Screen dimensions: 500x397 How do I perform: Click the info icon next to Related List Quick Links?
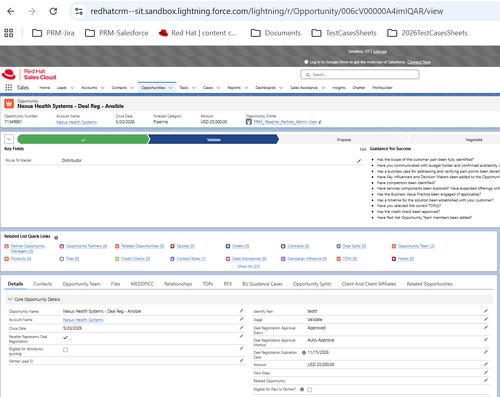coord(56,238)
